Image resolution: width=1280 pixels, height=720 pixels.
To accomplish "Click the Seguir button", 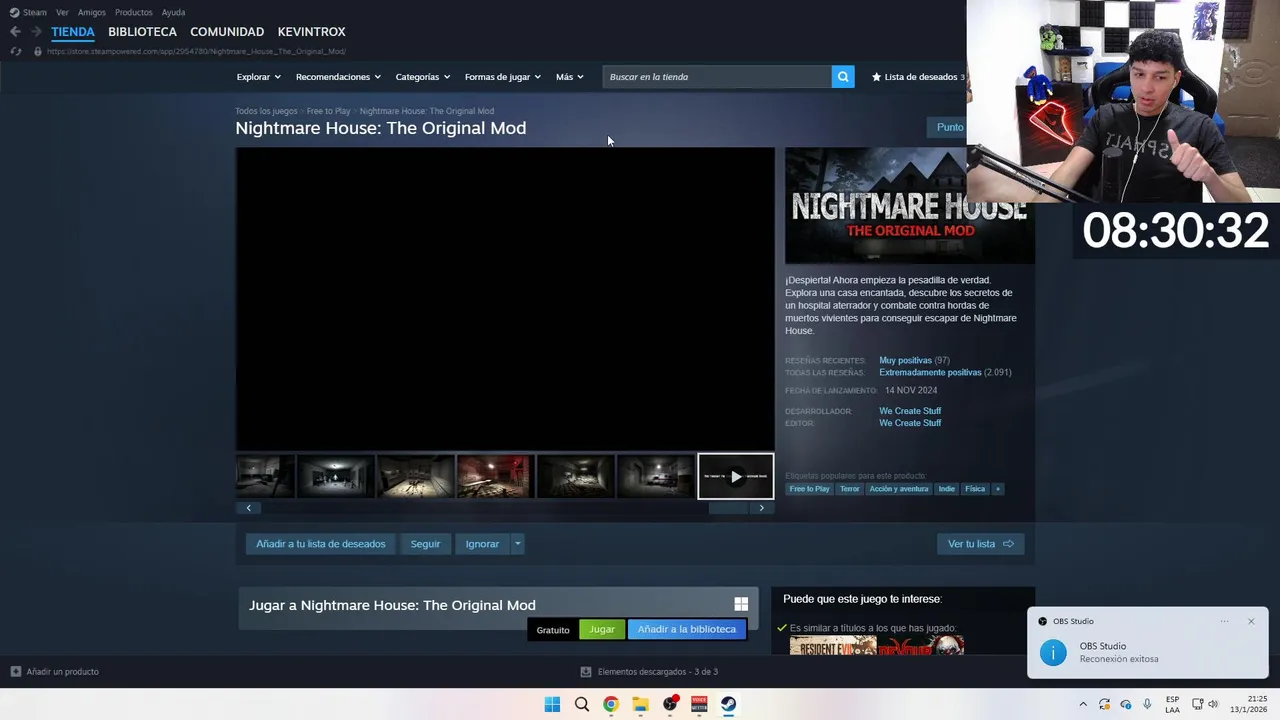I will tap(425, 544).
